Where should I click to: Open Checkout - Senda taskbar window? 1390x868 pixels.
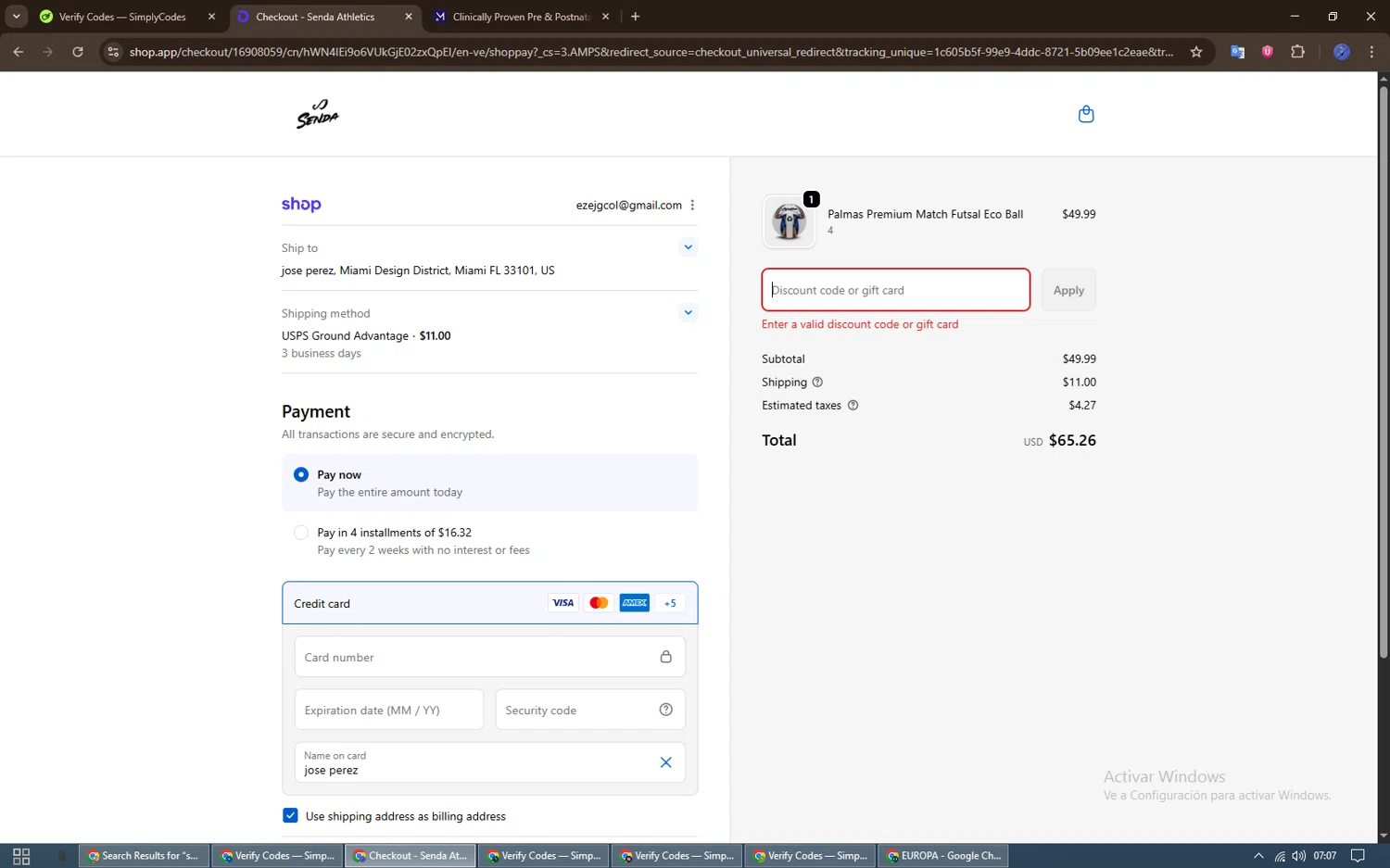coord(411,856)
